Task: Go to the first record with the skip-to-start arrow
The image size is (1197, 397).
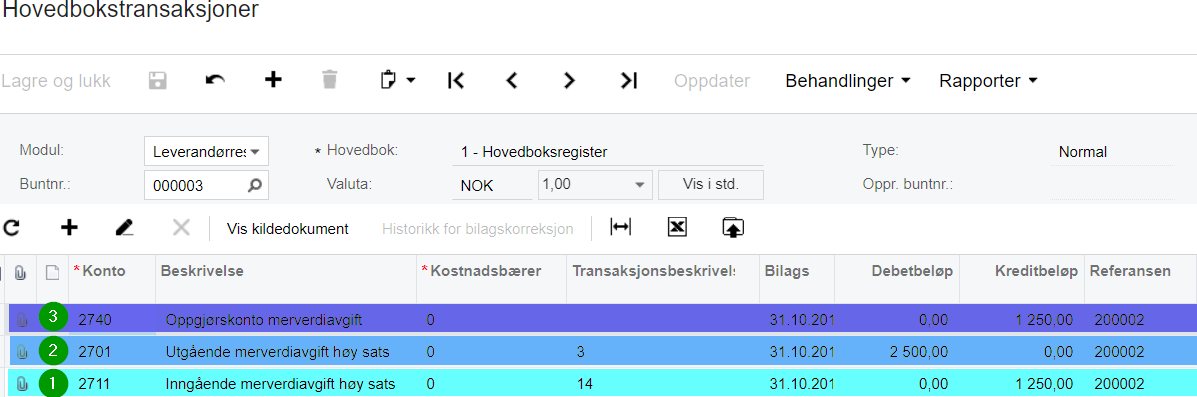Action: (x=457, y=80)
